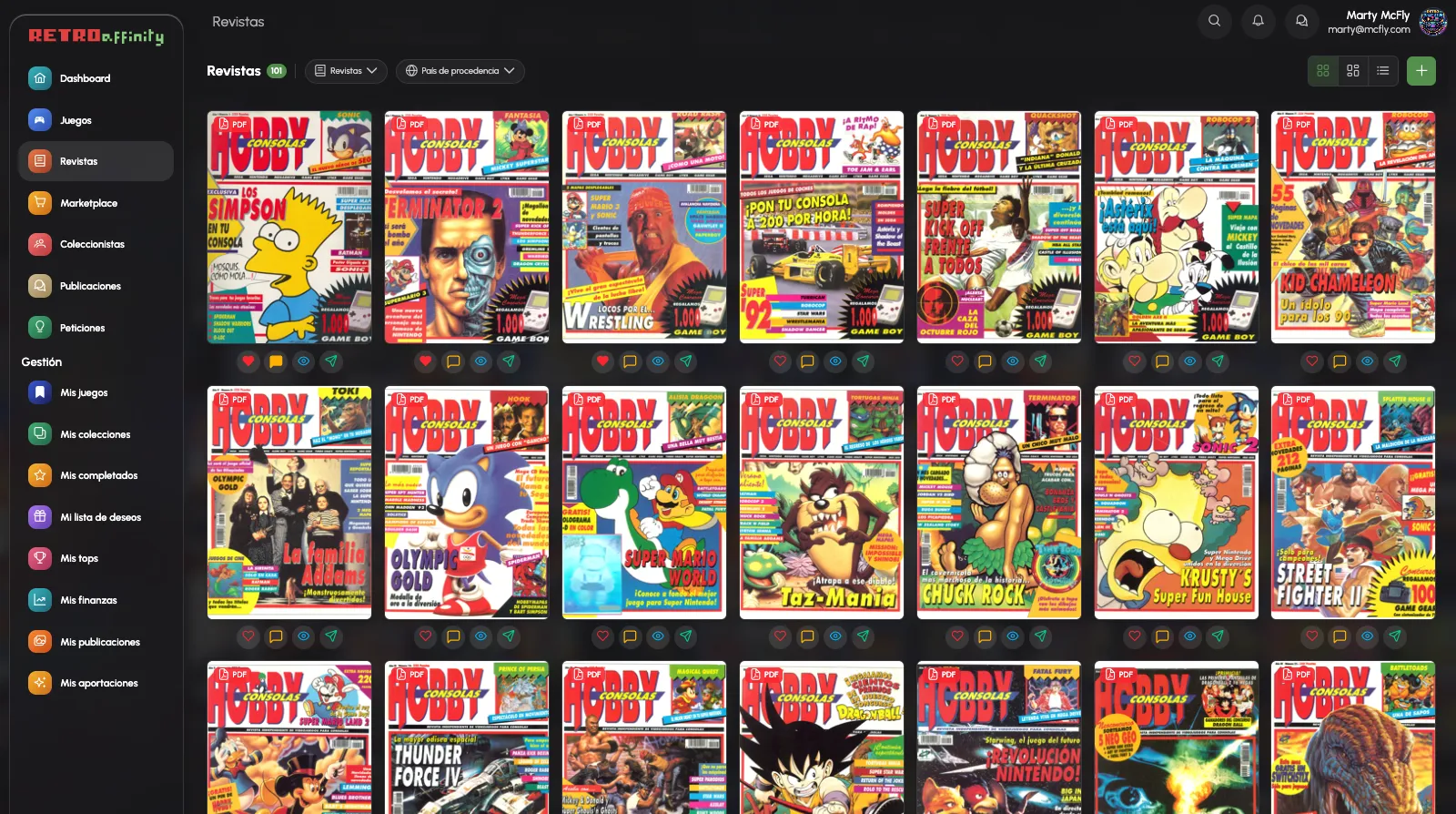Image resolution: width=1456 pixels, height=814 pixels.
Task: Open Mis finanzas
Action: click(96, 600)
